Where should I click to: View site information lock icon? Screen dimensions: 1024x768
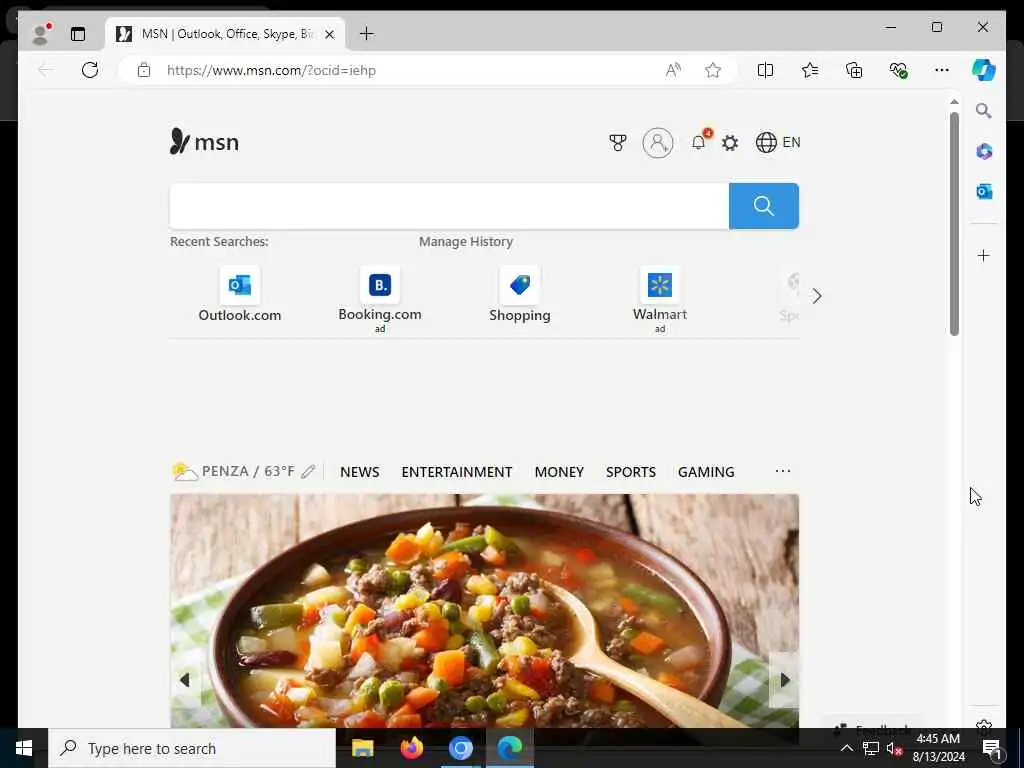pos(144,70)
